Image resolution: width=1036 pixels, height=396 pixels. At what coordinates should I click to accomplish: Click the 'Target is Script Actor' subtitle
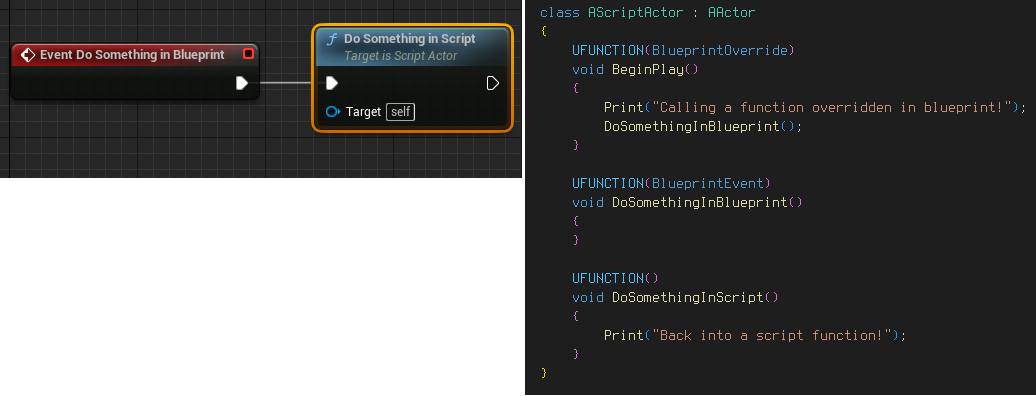[x=400, y=56]
